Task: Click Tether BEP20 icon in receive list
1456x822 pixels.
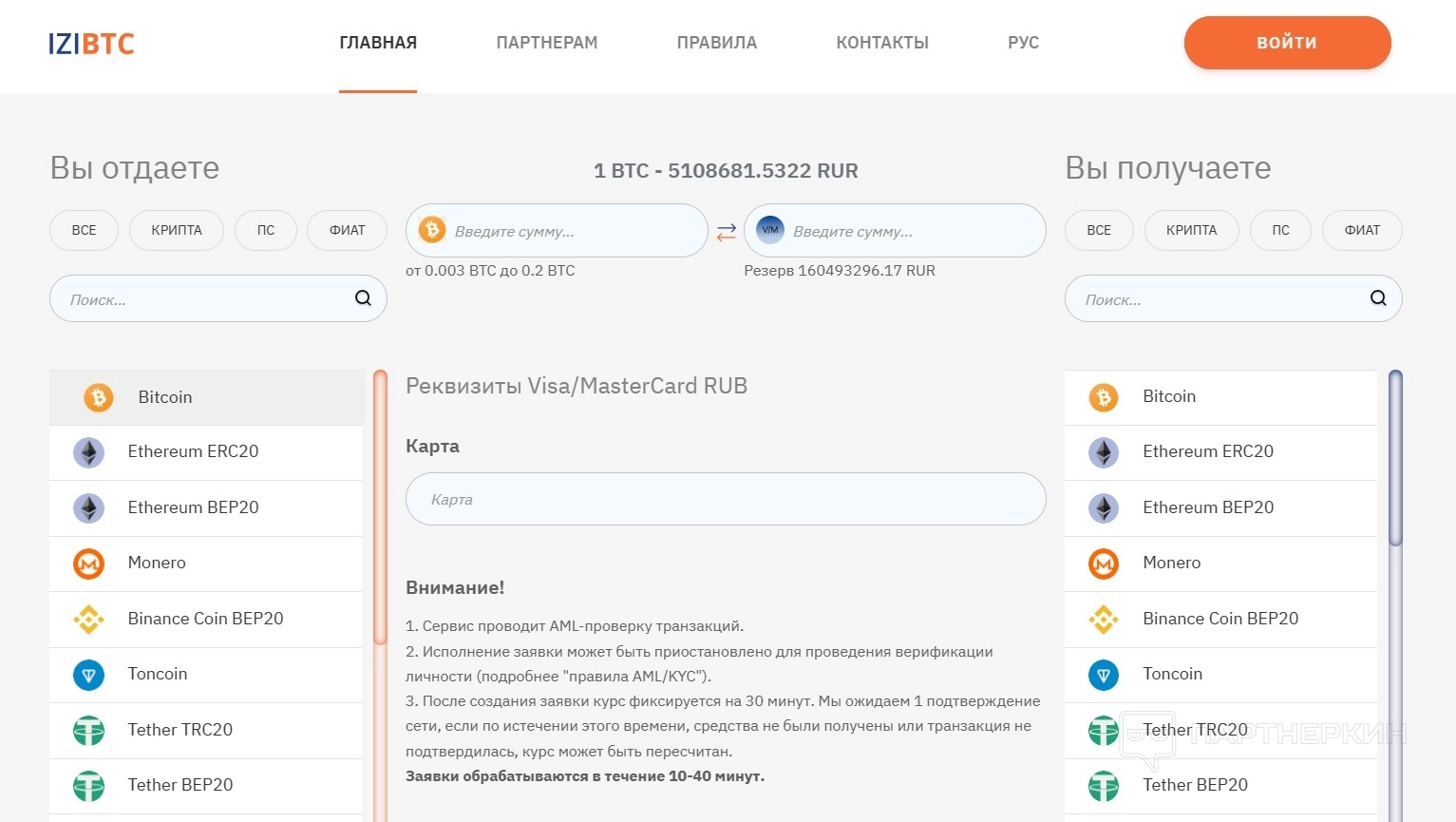Action: point(1104,786)
